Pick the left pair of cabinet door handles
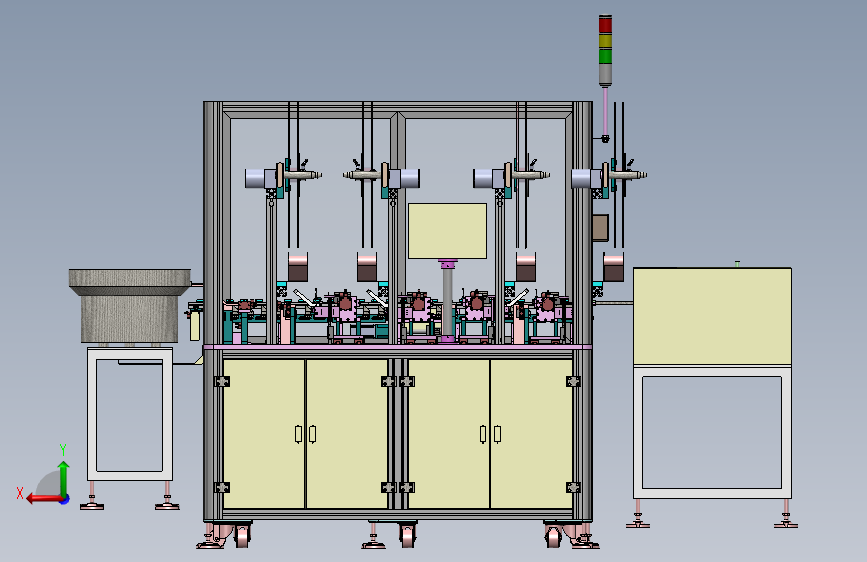The width and height of the screenshot is (867, 562). tap(305, 434)
